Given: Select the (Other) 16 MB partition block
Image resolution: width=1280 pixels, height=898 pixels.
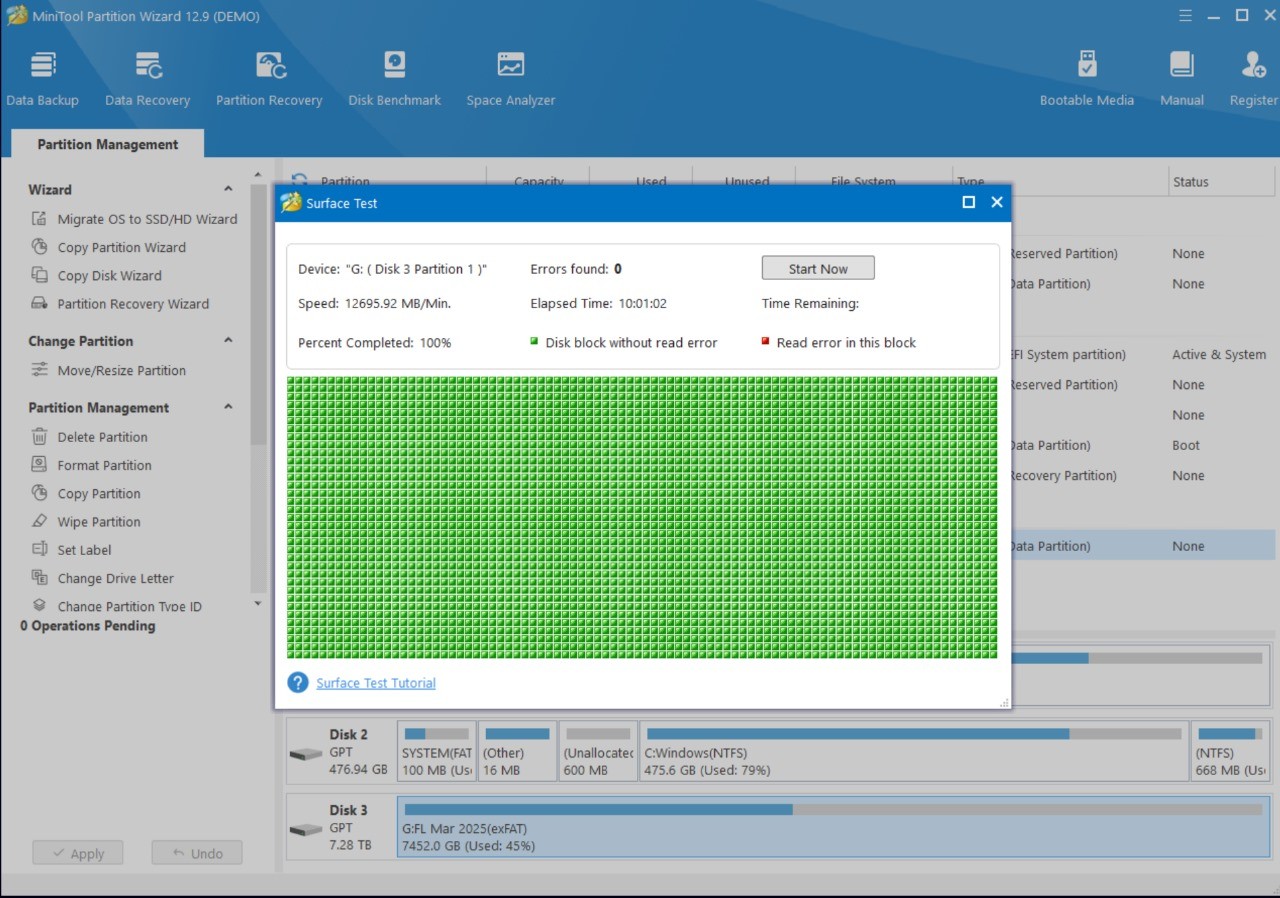Looking at the screenshot, I should point(517,750).
